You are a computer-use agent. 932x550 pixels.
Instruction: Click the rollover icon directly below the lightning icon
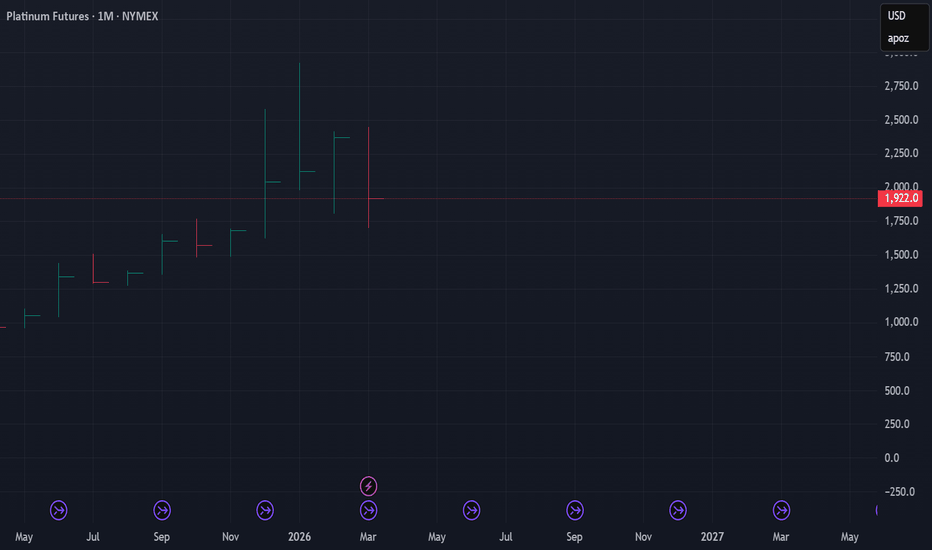coord(369,510)
